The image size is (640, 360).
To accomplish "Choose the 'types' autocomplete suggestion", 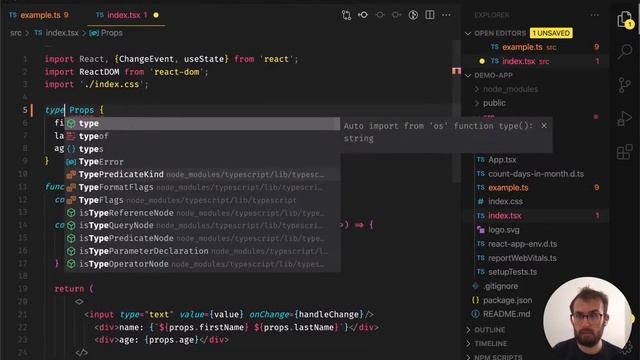I will point(202,149).
